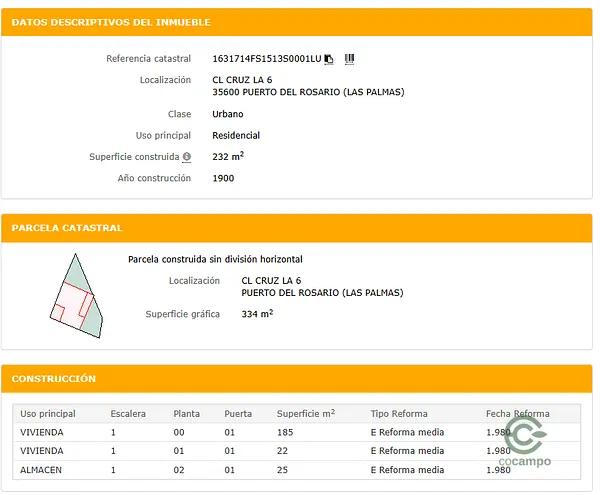Click the Escalera column header

[127, 414]
